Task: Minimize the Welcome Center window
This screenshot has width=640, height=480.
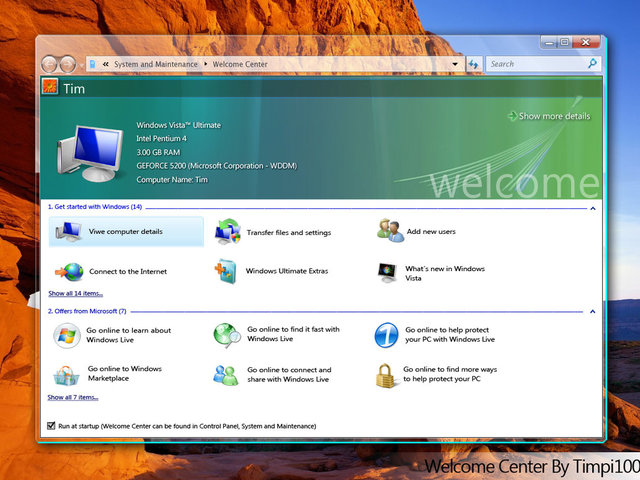Action: pyautogui.click(x=549, y=42)
